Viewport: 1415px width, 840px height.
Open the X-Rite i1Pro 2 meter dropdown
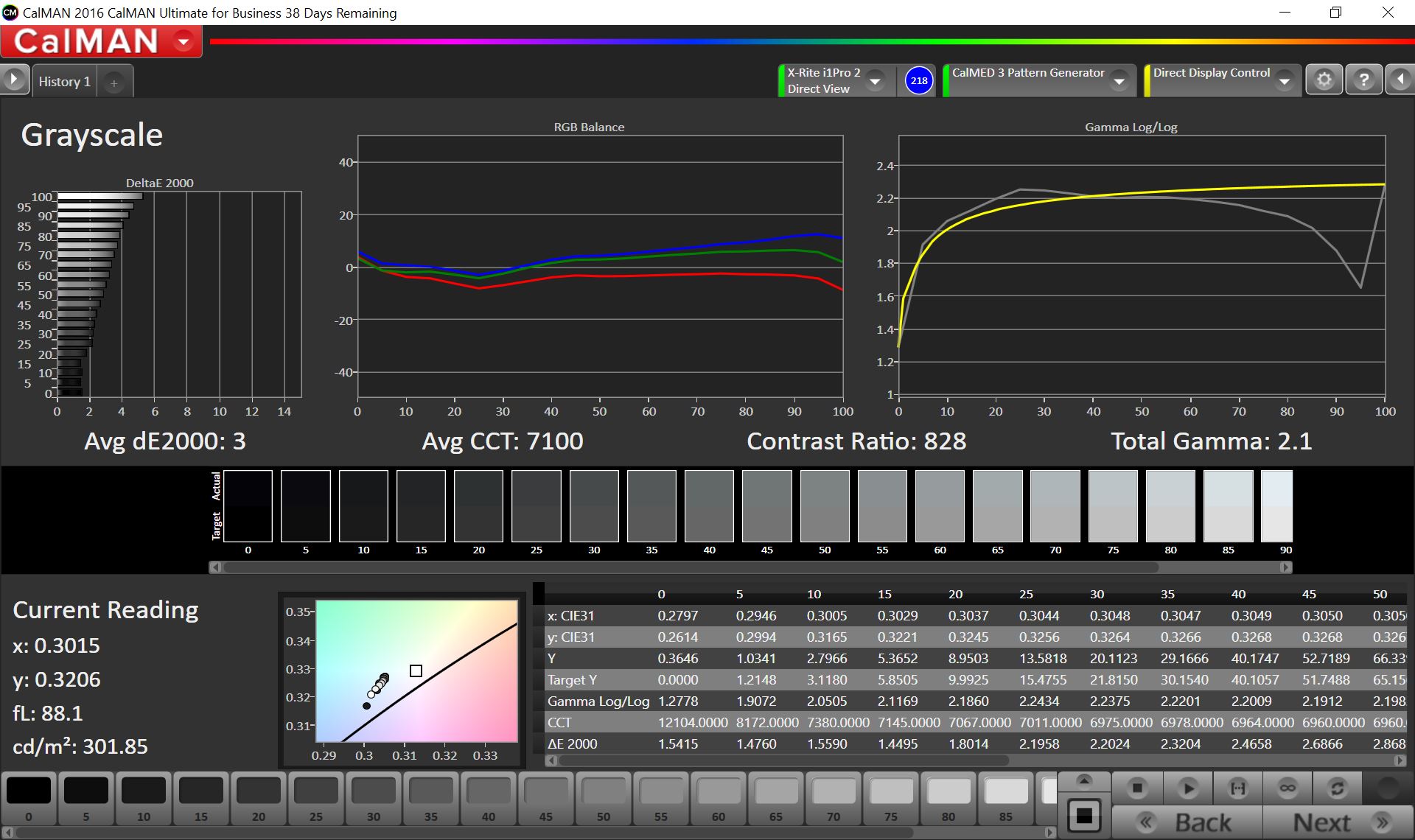click(x=875, y=81)
